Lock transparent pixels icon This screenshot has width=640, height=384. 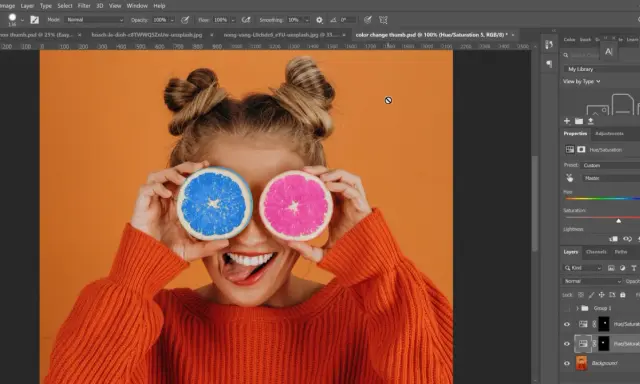[x=581, y=295]
